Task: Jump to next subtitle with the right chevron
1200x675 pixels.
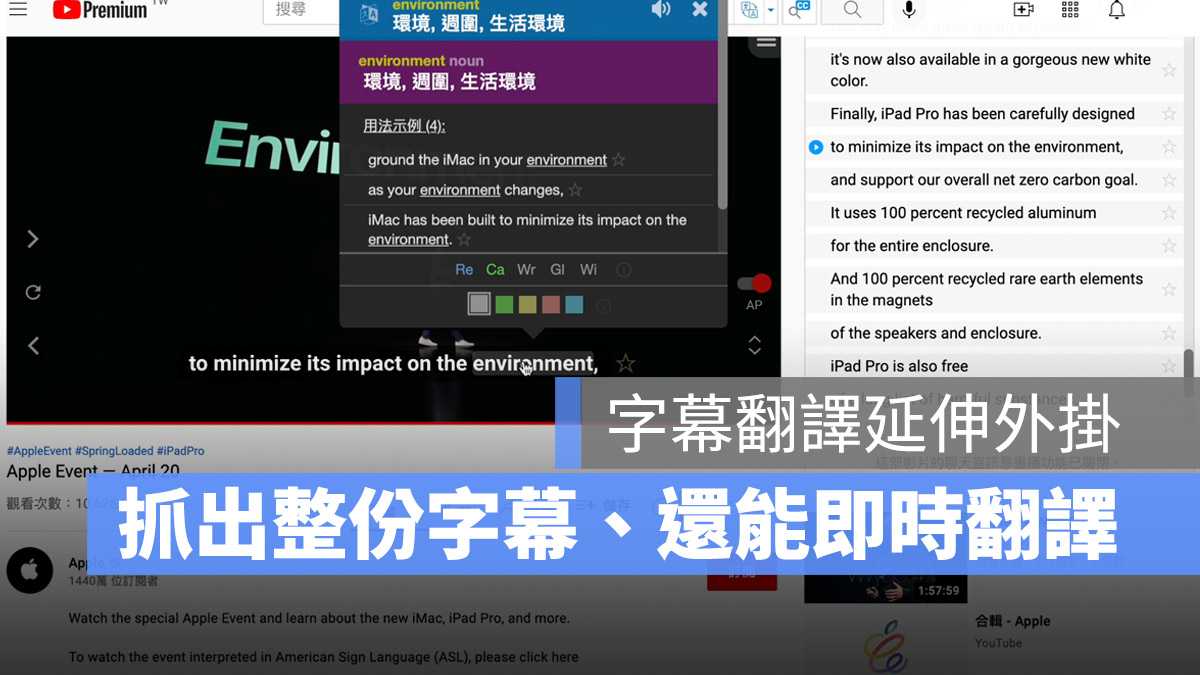Action: [33, 239]
